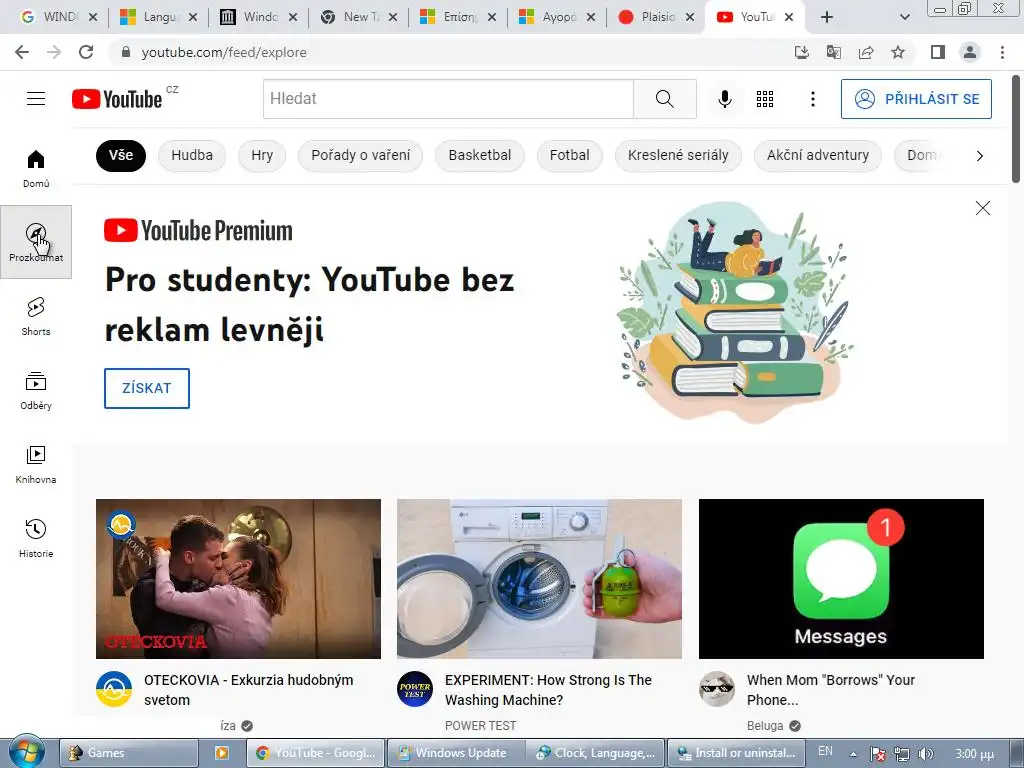Open the Chrome profile avatar
This screenshot has width=1024, height=768.
point(970,52)
